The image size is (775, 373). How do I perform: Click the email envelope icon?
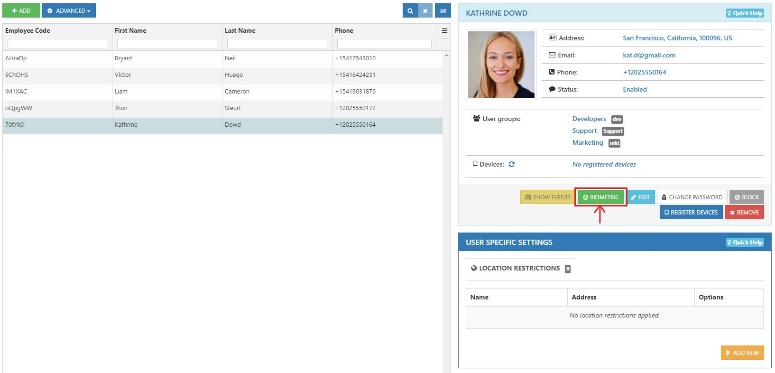pos(552,55)
